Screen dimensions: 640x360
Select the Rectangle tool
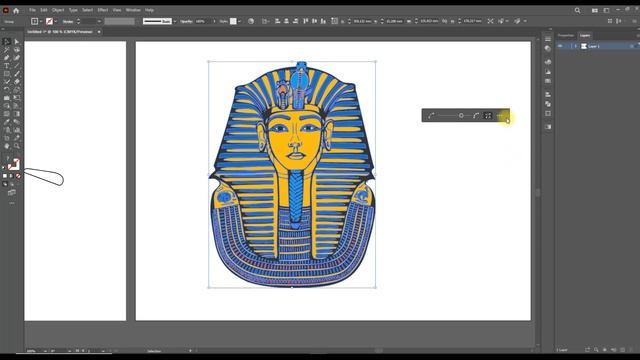pyautogui.click(x=7, y=73)
